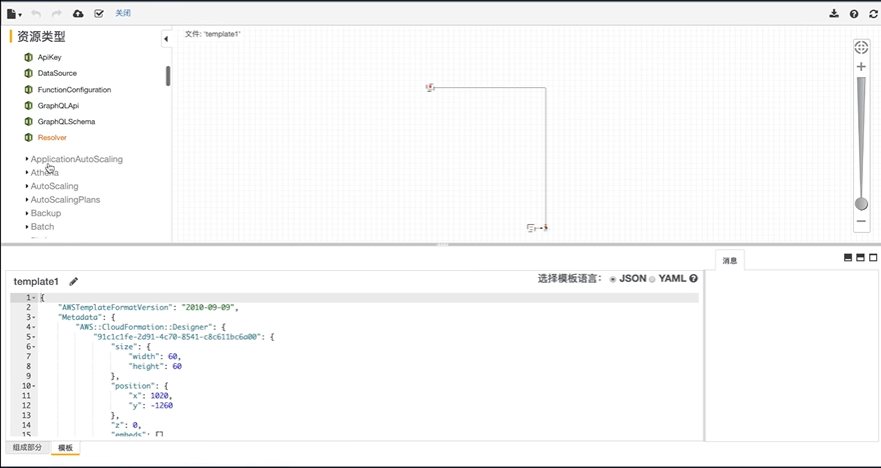
Task: Click the pencil icon to rename template1
Action: [73, 282]
